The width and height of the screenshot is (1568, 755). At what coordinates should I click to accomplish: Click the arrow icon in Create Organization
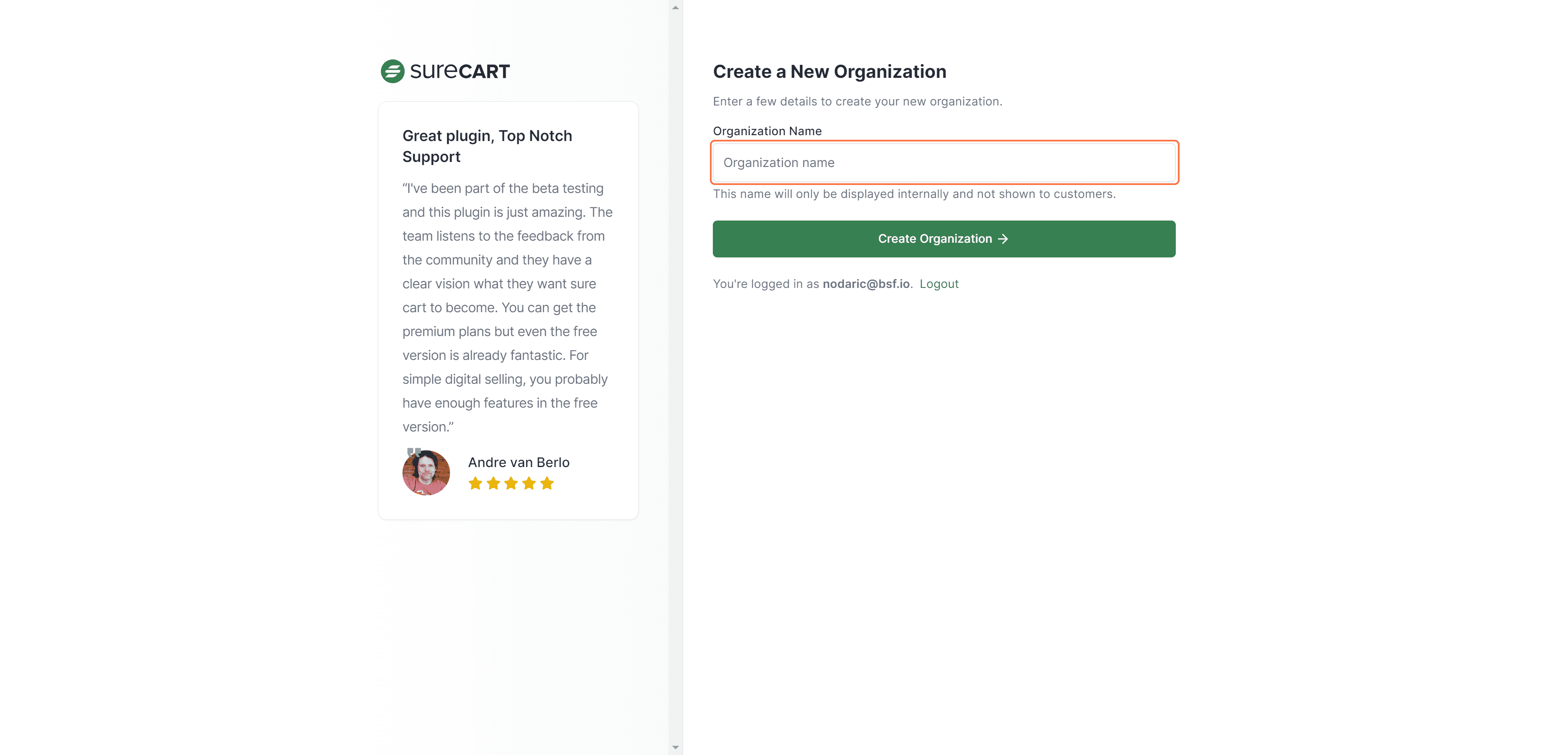click(1003, 239)
